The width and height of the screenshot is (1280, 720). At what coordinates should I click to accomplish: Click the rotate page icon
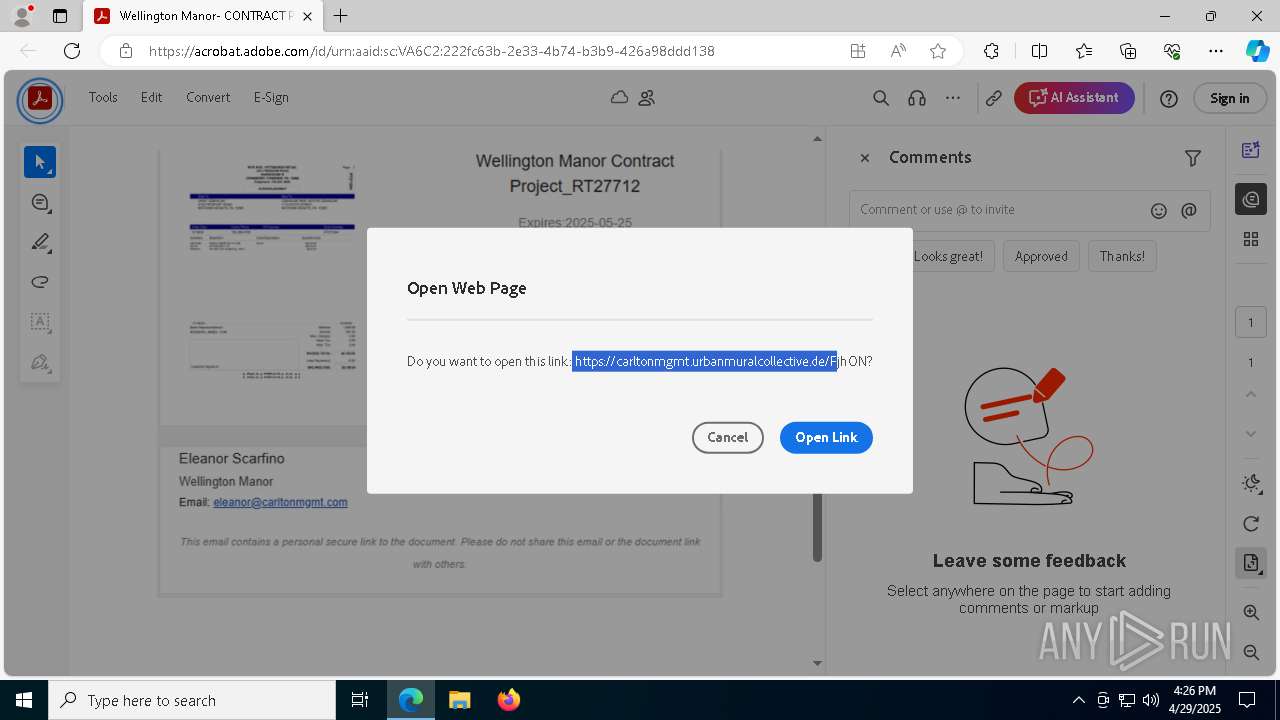click(1251, 524)
